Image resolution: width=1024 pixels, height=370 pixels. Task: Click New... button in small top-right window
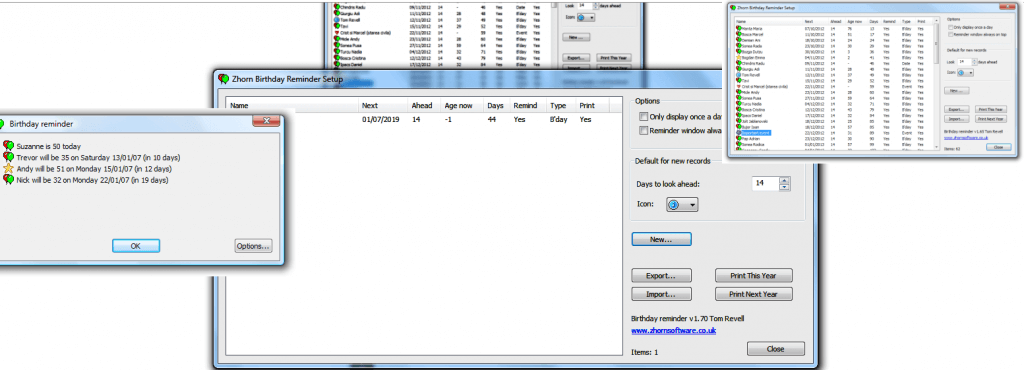[x=957, y=91]
